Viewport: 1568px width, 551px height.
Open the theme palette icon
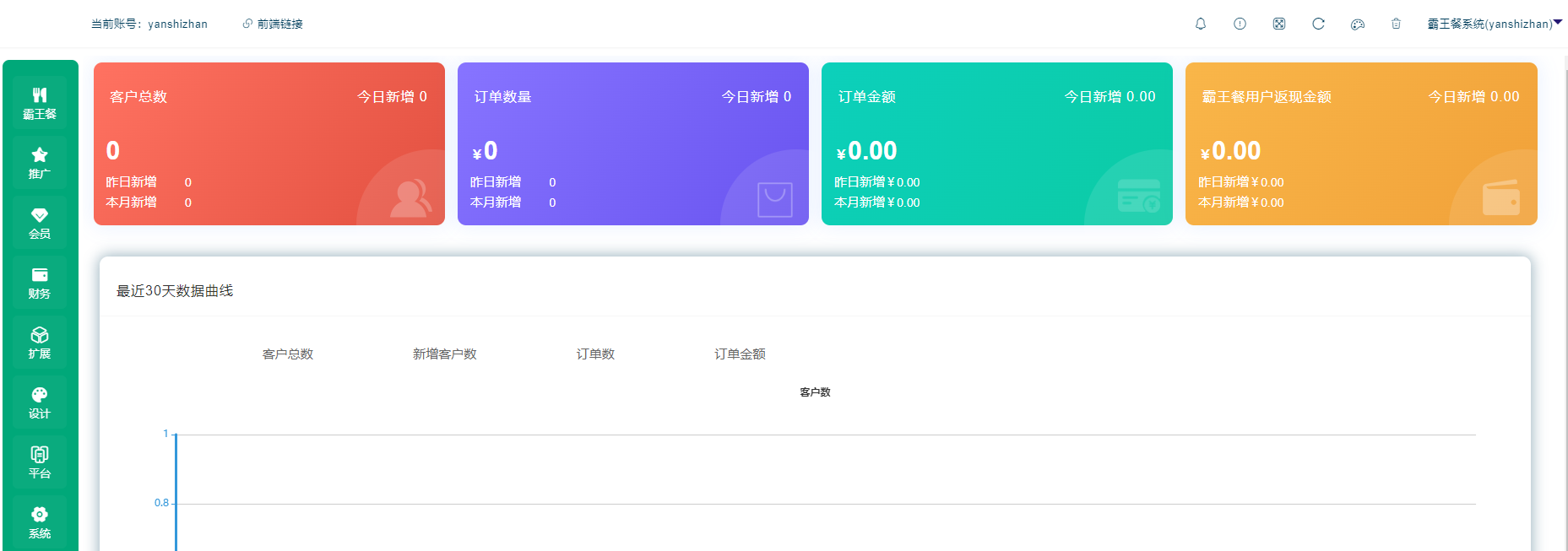pyautogui.click(x=1358, y=24)
